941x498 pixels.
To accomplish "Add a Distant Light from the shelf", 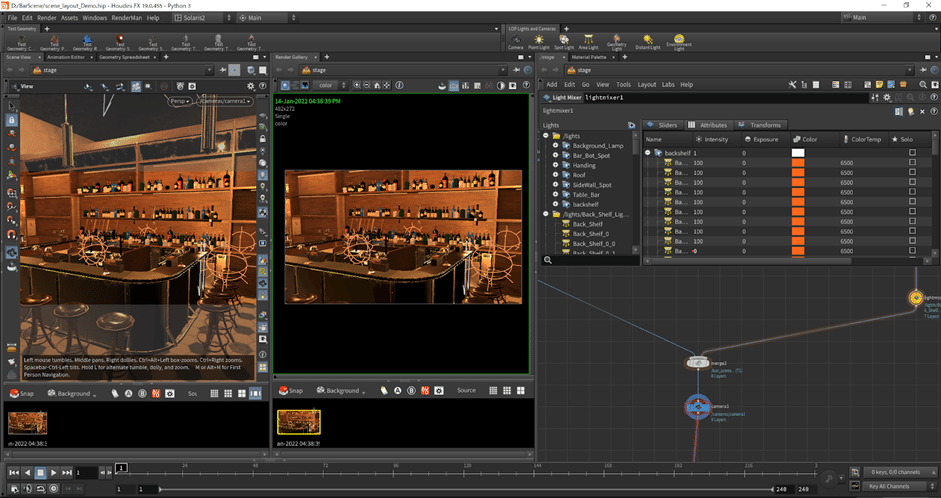I will [649, 41].
